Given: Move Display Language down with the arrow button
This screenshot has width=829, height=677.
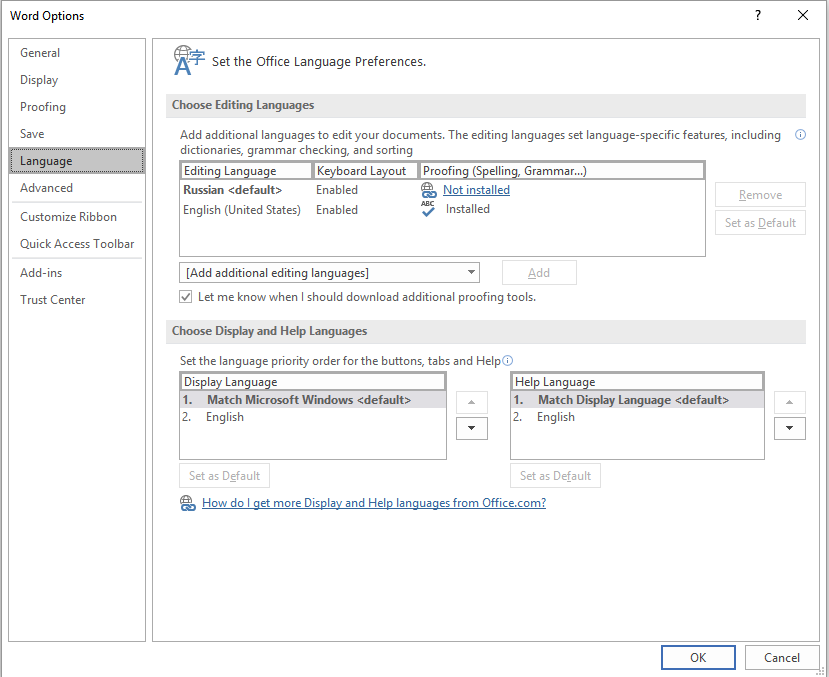Looking at the screenshot, I should 472,428.
